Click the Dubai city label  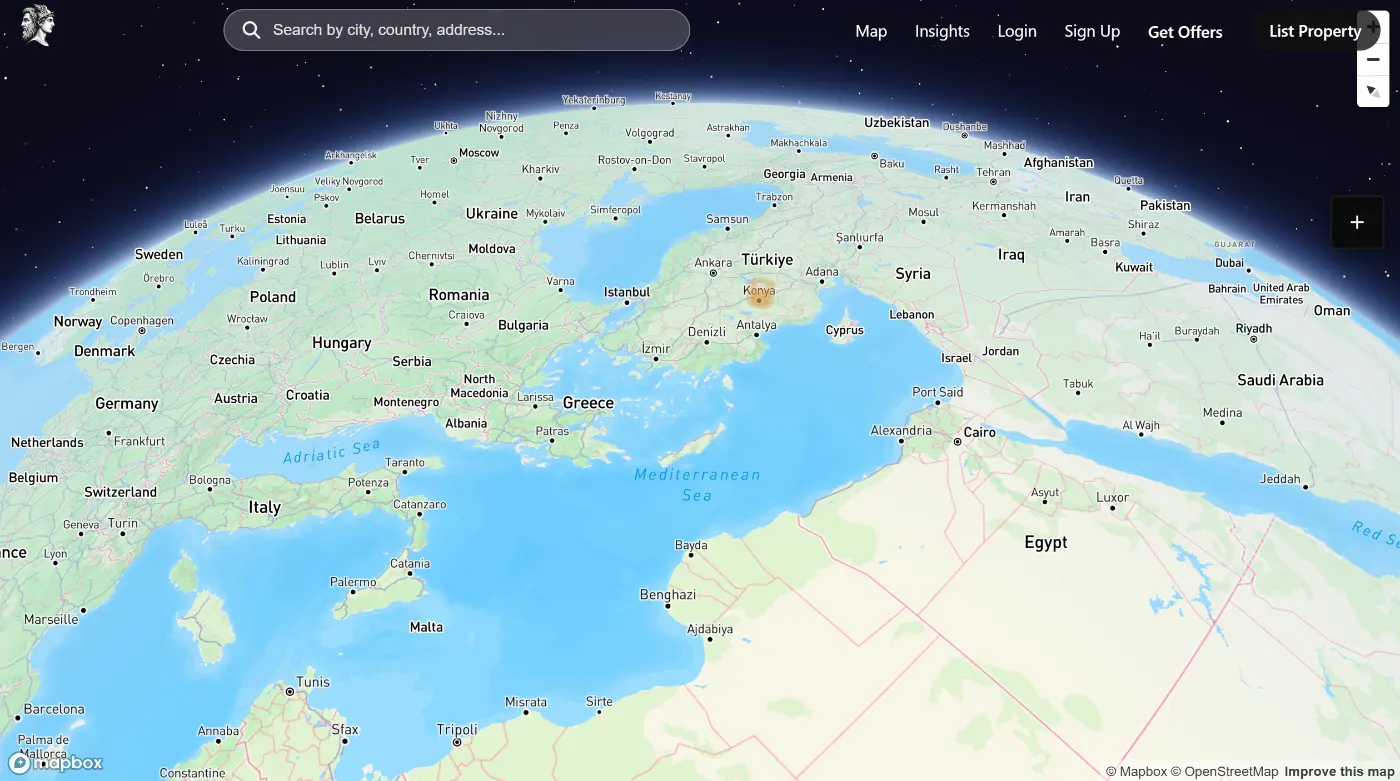[1230, 263]
